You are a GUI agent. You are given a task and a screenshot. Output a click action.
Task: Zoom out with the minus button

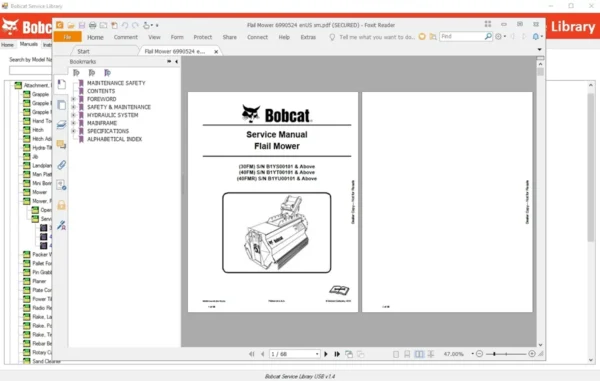coord(479,354)
